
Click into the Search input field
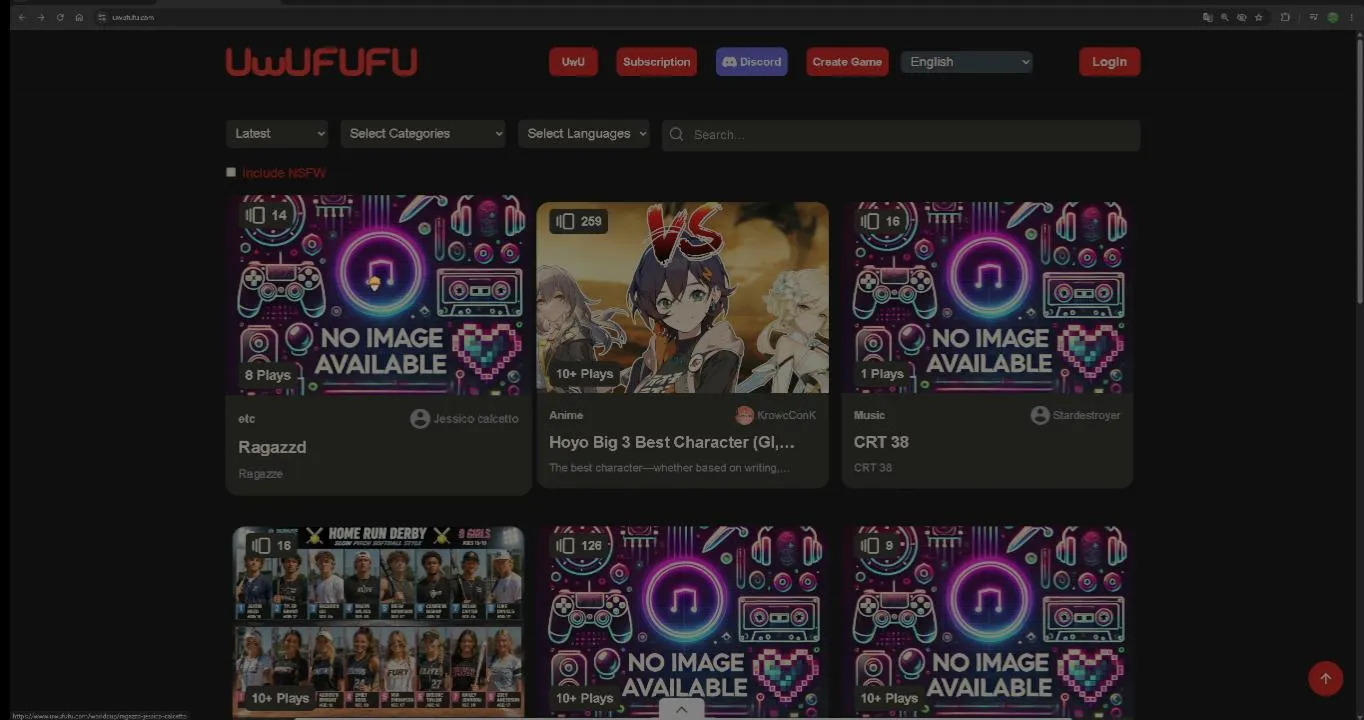click(901, 135)
